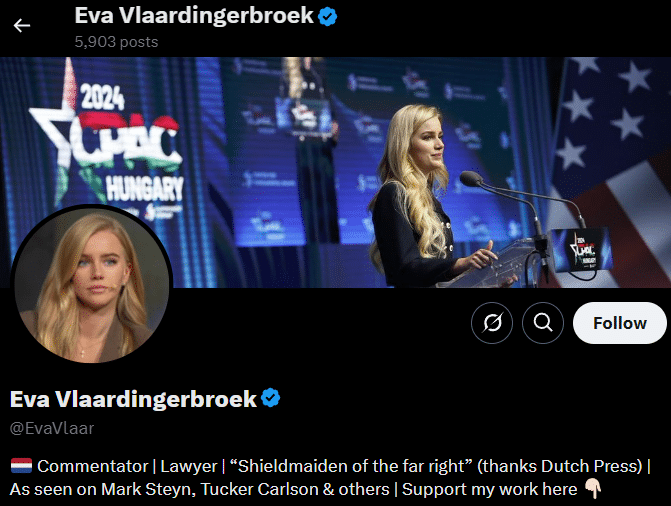
Task: Open Grok profile summary icon
Action: [492, 323]
